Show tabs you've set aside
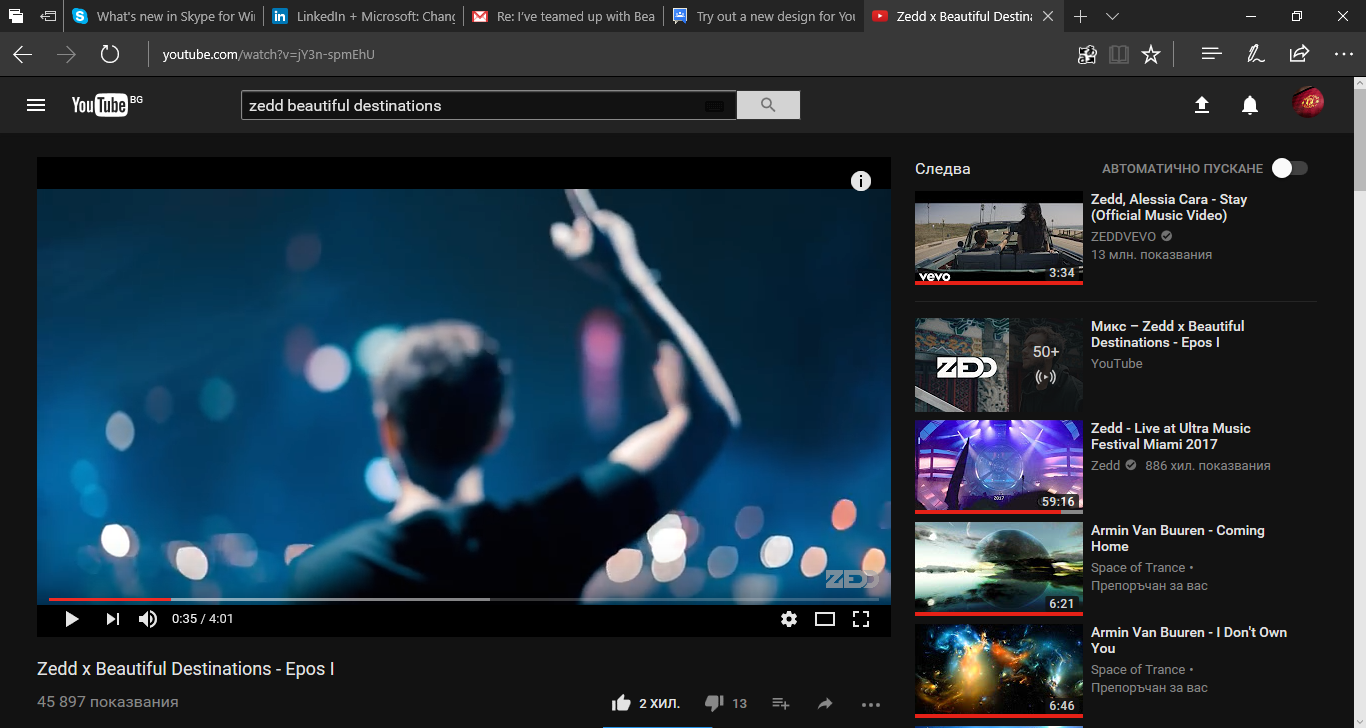 tap(16, 16)
